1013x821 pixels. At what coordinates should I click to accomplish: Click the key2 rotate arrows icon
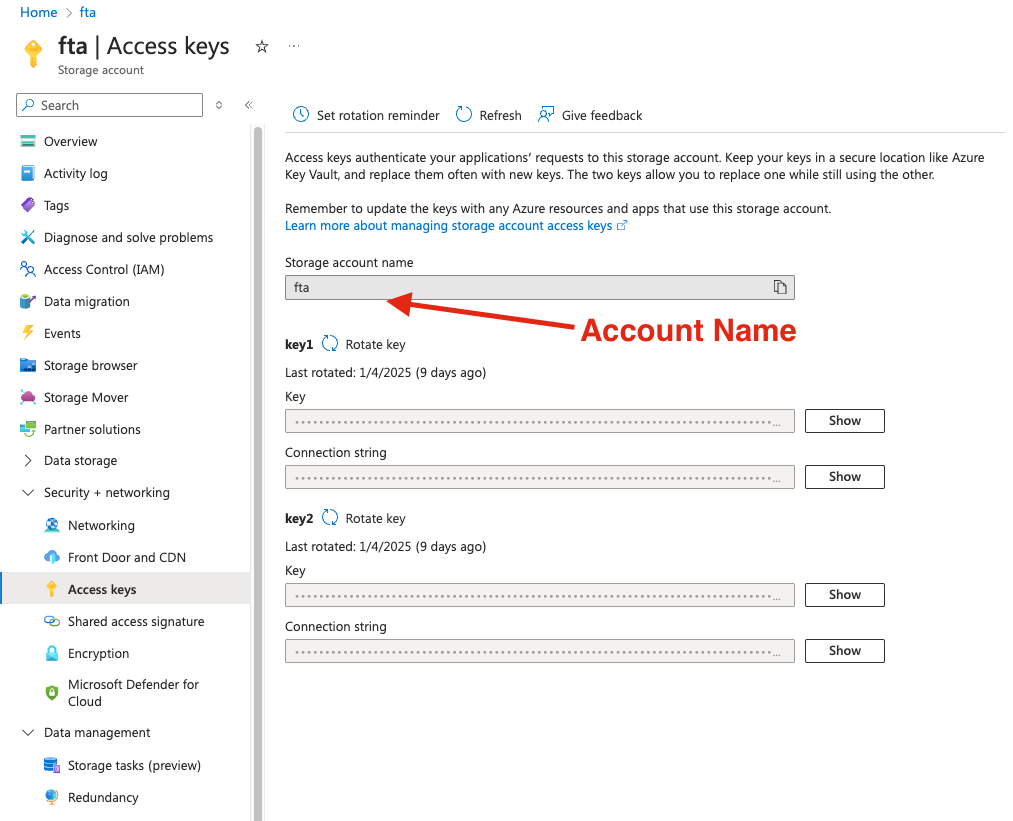[x=330, y=517]
